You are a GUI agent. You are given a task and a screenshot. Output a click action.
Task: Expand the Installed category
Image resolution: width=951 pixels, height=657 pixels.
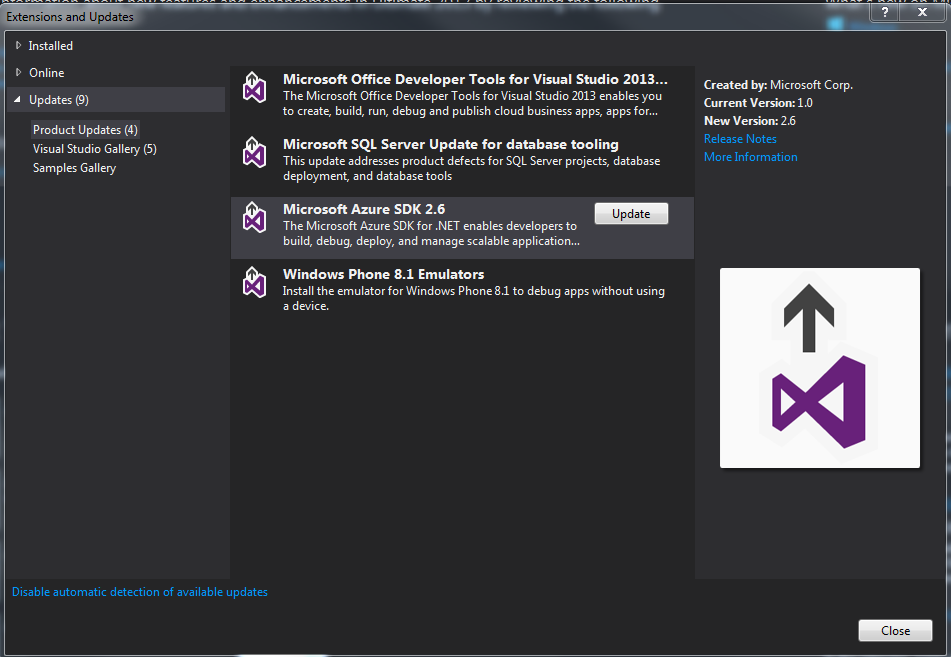pos(18,45)
